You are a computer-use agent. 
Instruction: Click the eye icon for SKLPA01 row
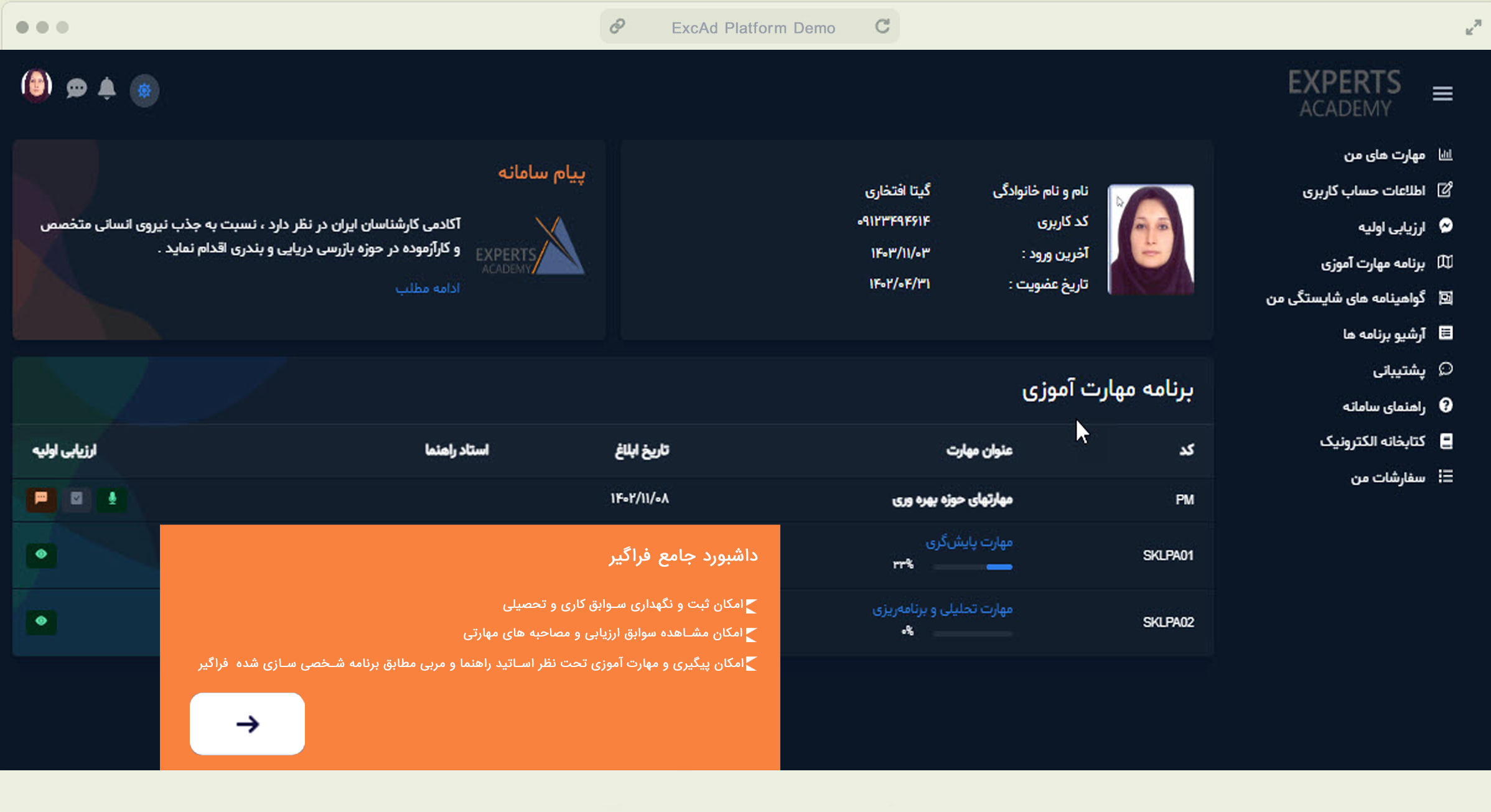(x=41, y=554)
